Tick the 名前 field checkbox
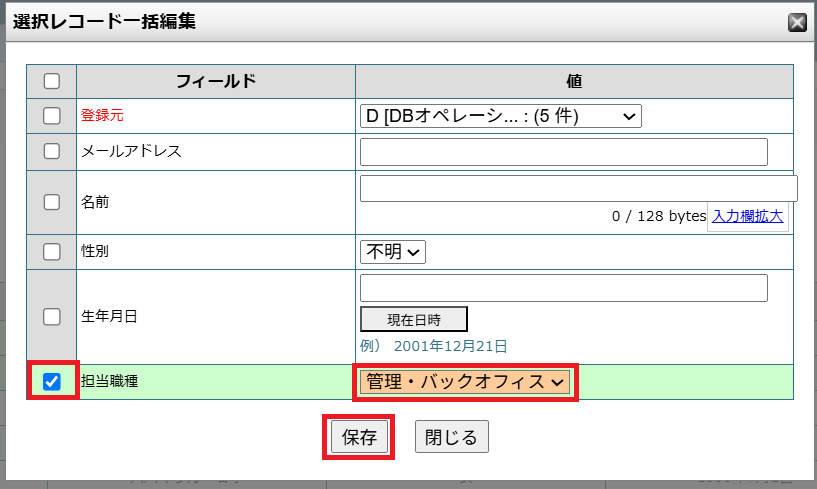Screen dimensions: 817x489 (x=52, y=201)
